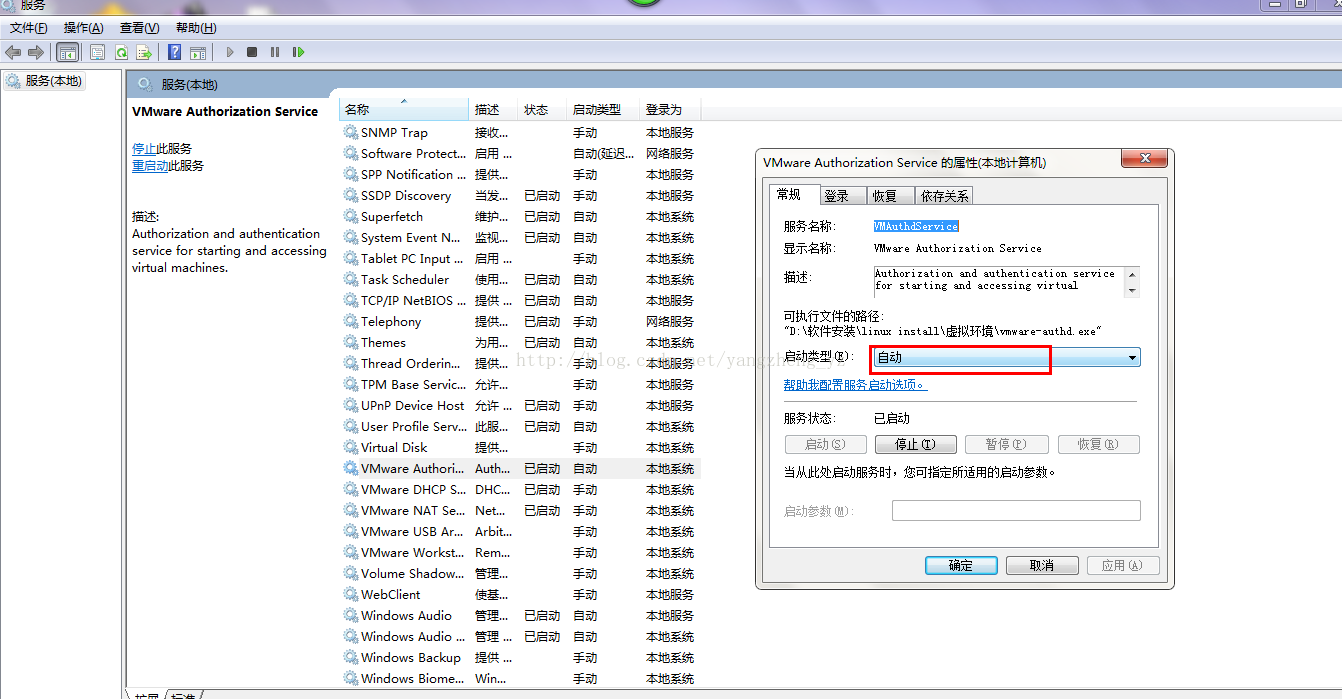Click the Start Service play icon

(230, 52)
